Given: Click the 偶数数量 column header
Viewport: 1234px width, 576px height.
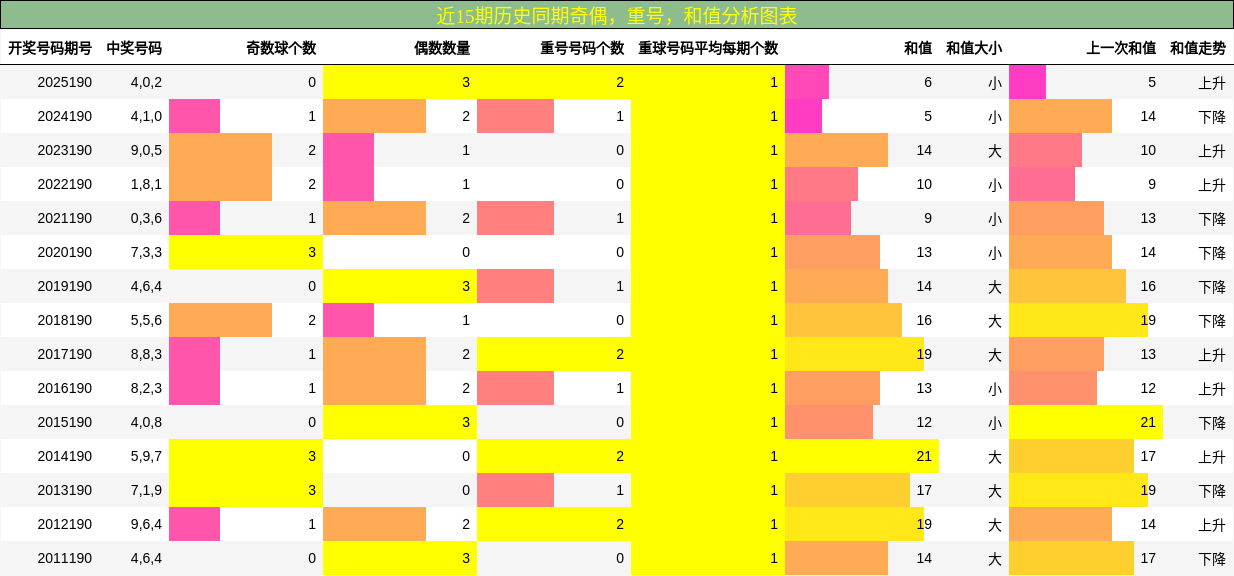Looking at the screenshot, I should tap(442, 47).
